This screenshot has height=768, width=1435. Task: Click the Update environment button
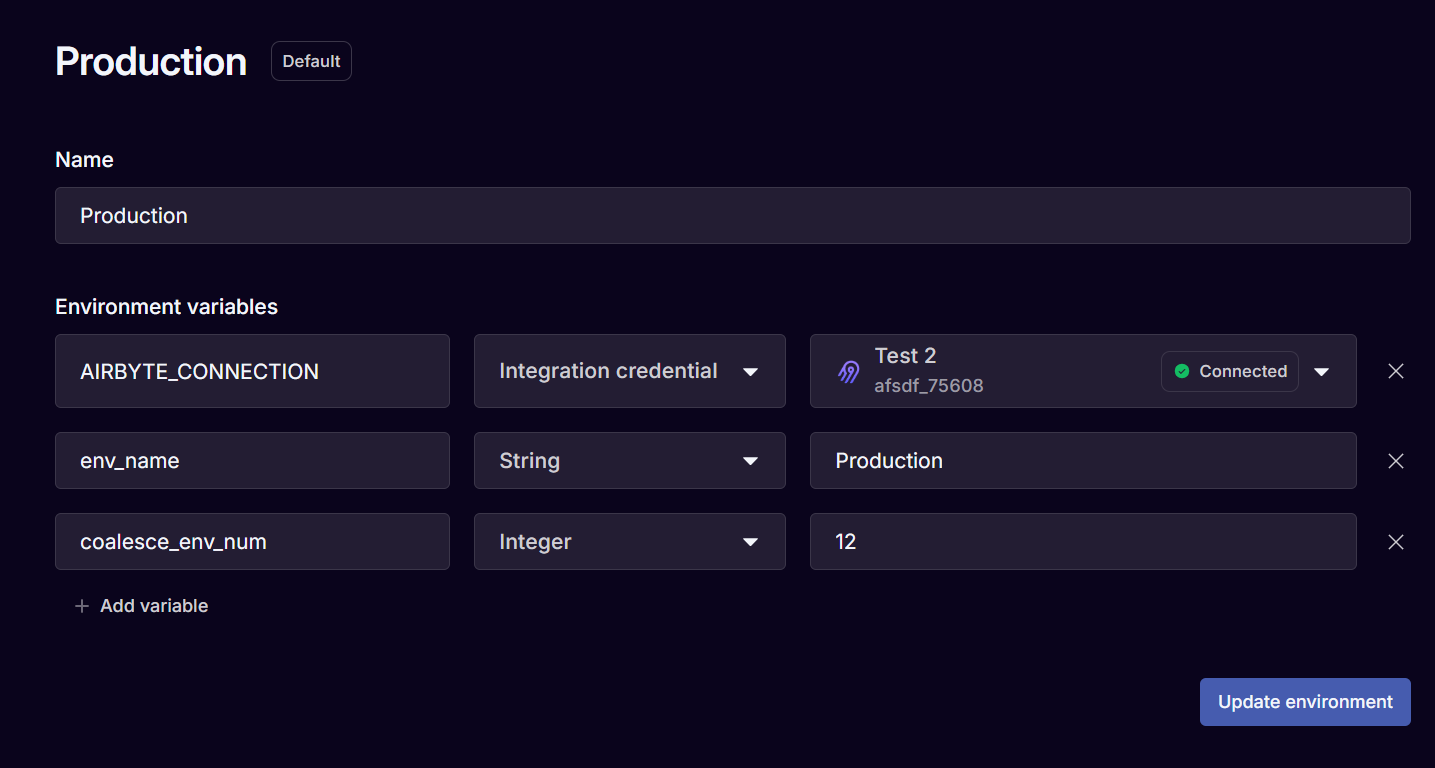tap(1305, 701)
